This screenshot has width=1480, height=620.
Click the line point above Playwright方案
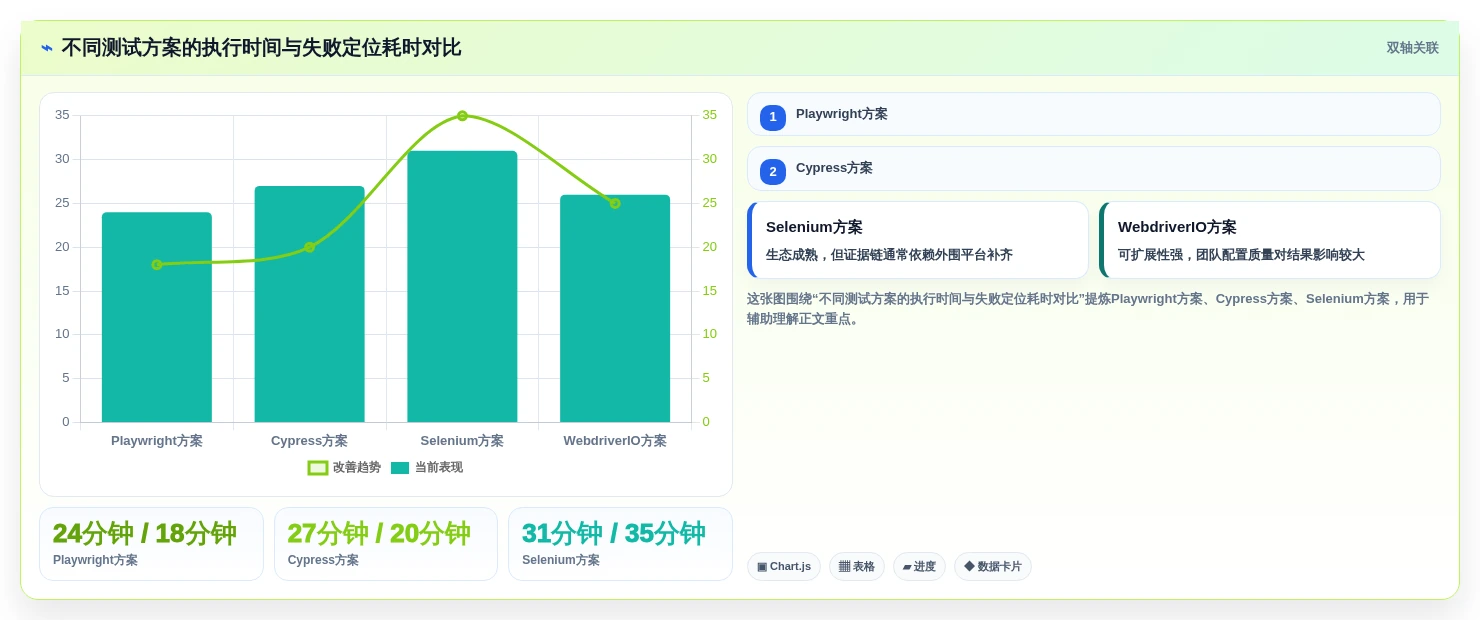pos(157,264)
